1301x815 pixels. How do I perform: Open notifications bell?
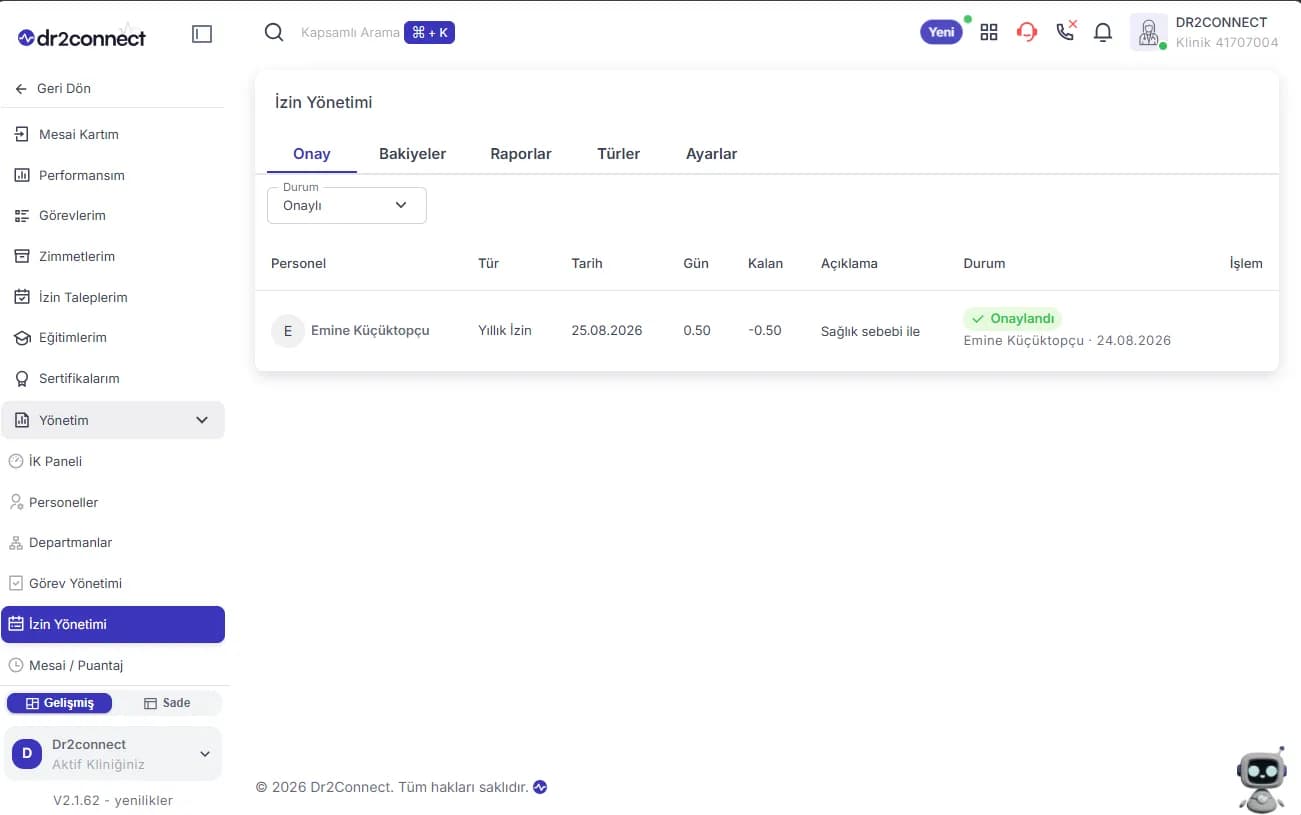coord(1103,32)
